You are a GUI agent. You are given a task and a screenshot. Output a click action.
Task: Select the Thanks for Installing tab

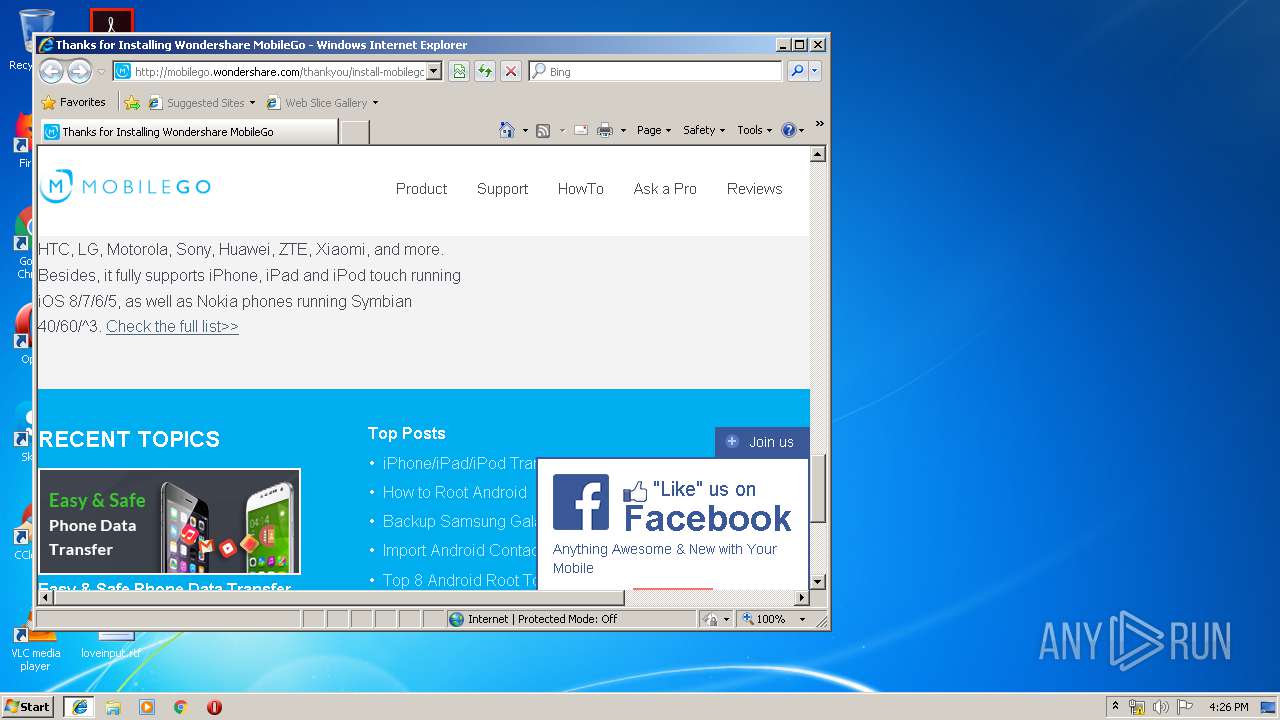click(189, 132)
